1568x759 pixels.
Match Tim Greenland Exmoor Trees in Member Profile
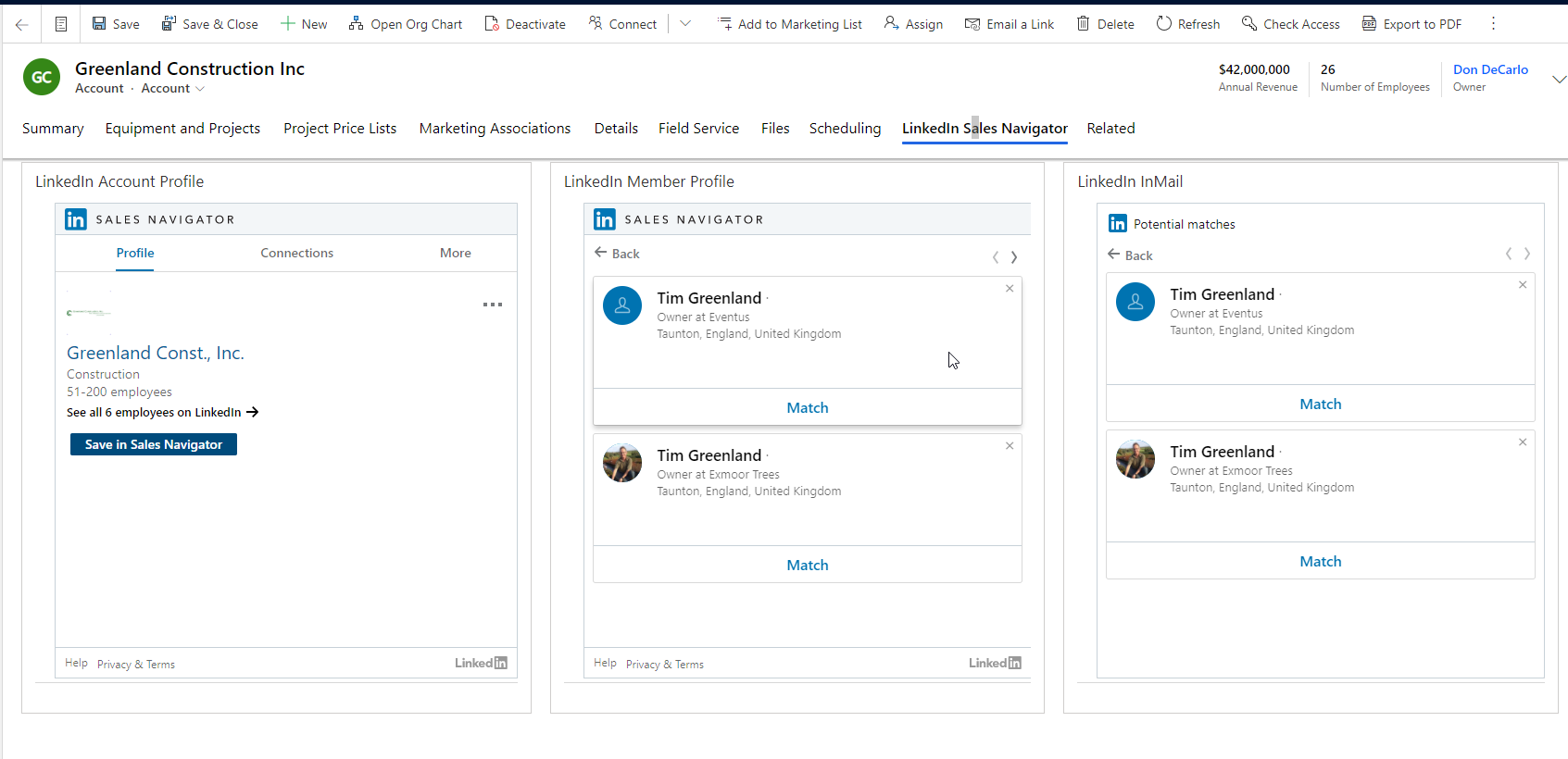tap(808, 565)
